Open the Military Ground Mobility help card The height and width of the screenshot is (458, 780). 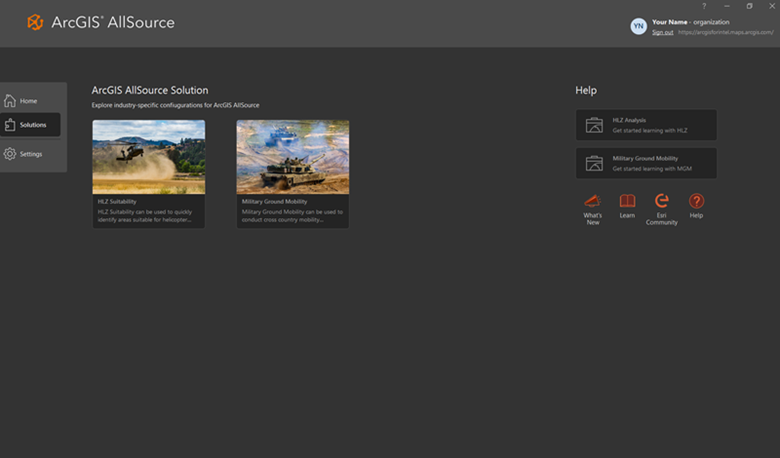pos(646,163)
